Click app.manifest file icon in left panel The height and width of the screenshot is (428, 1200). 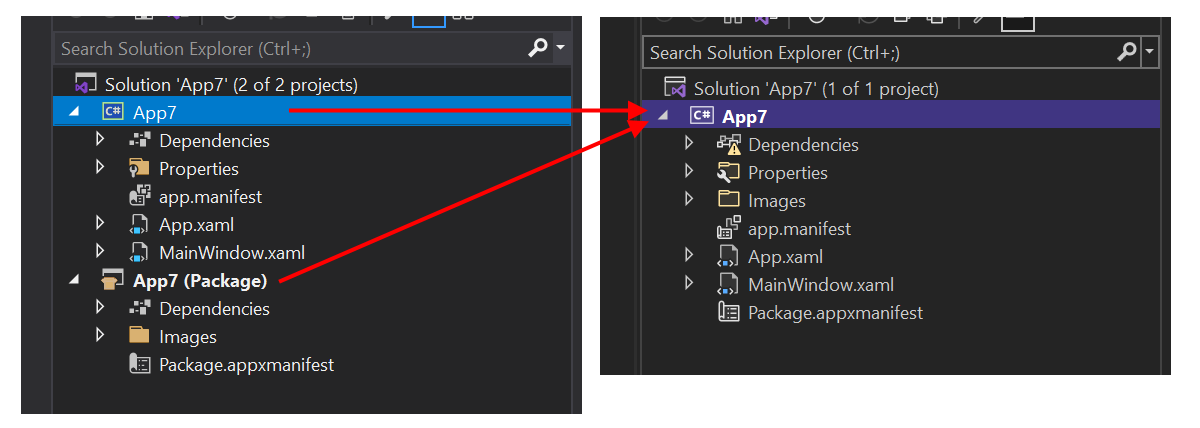click(x=139, y=197)
